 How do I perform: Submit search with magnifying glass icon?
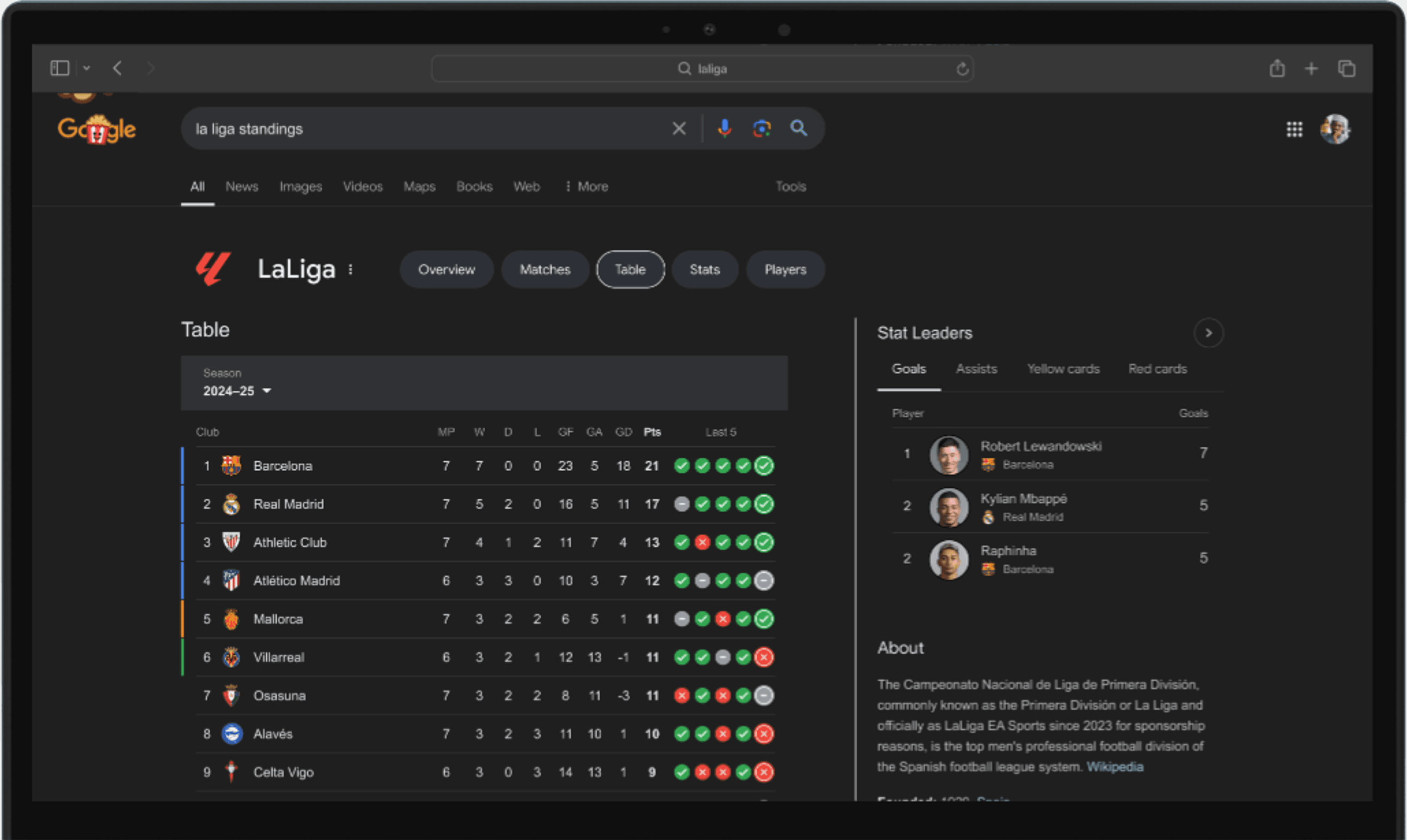pos(798,128)
